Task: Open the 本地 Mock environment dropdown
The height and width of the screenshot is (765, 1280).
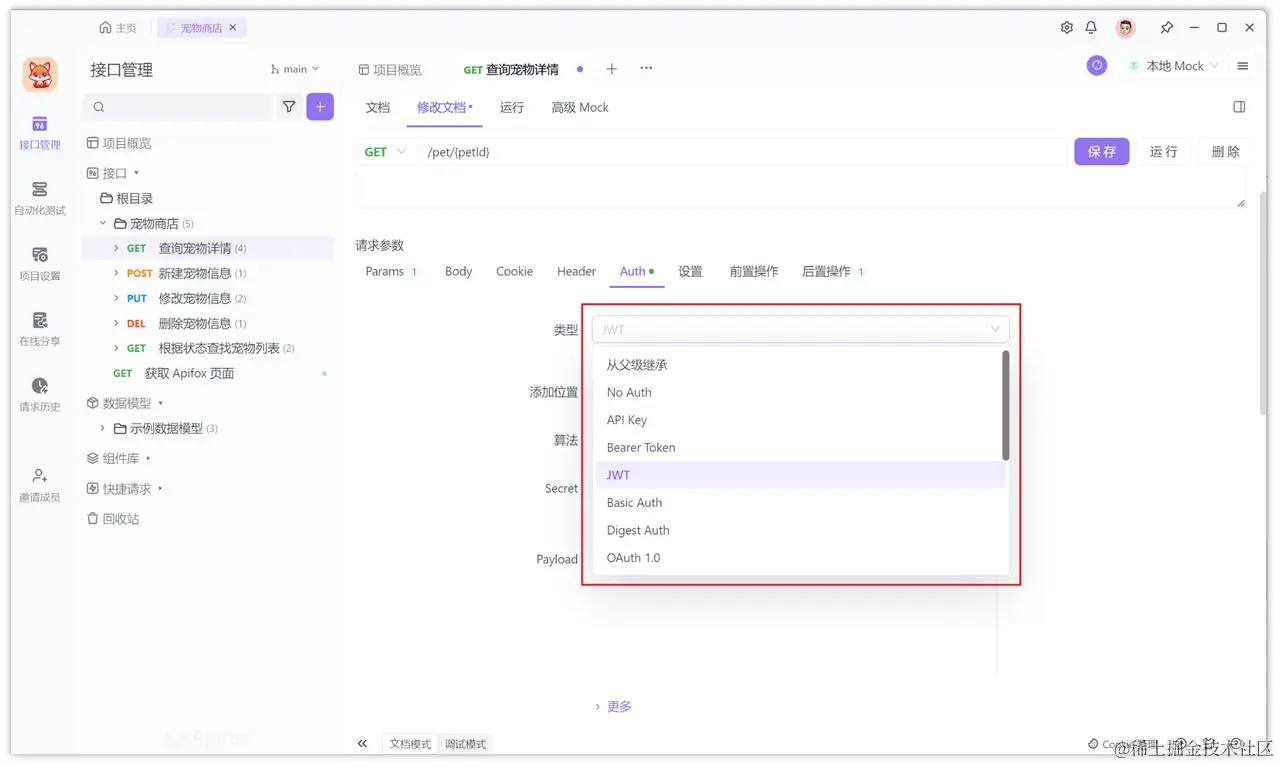Action: point(1172,65)
